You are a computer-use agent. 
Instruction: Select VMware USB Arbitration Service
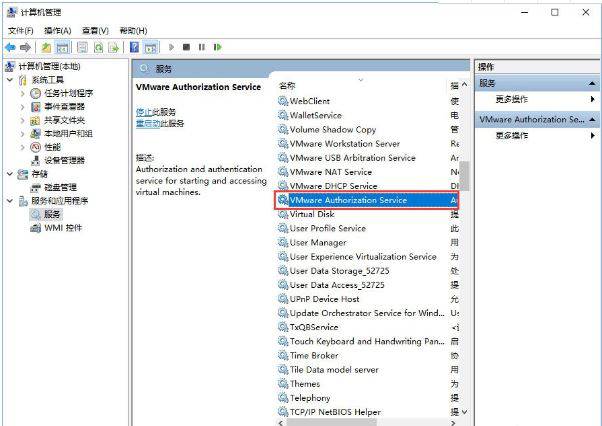tap(367, 158)
